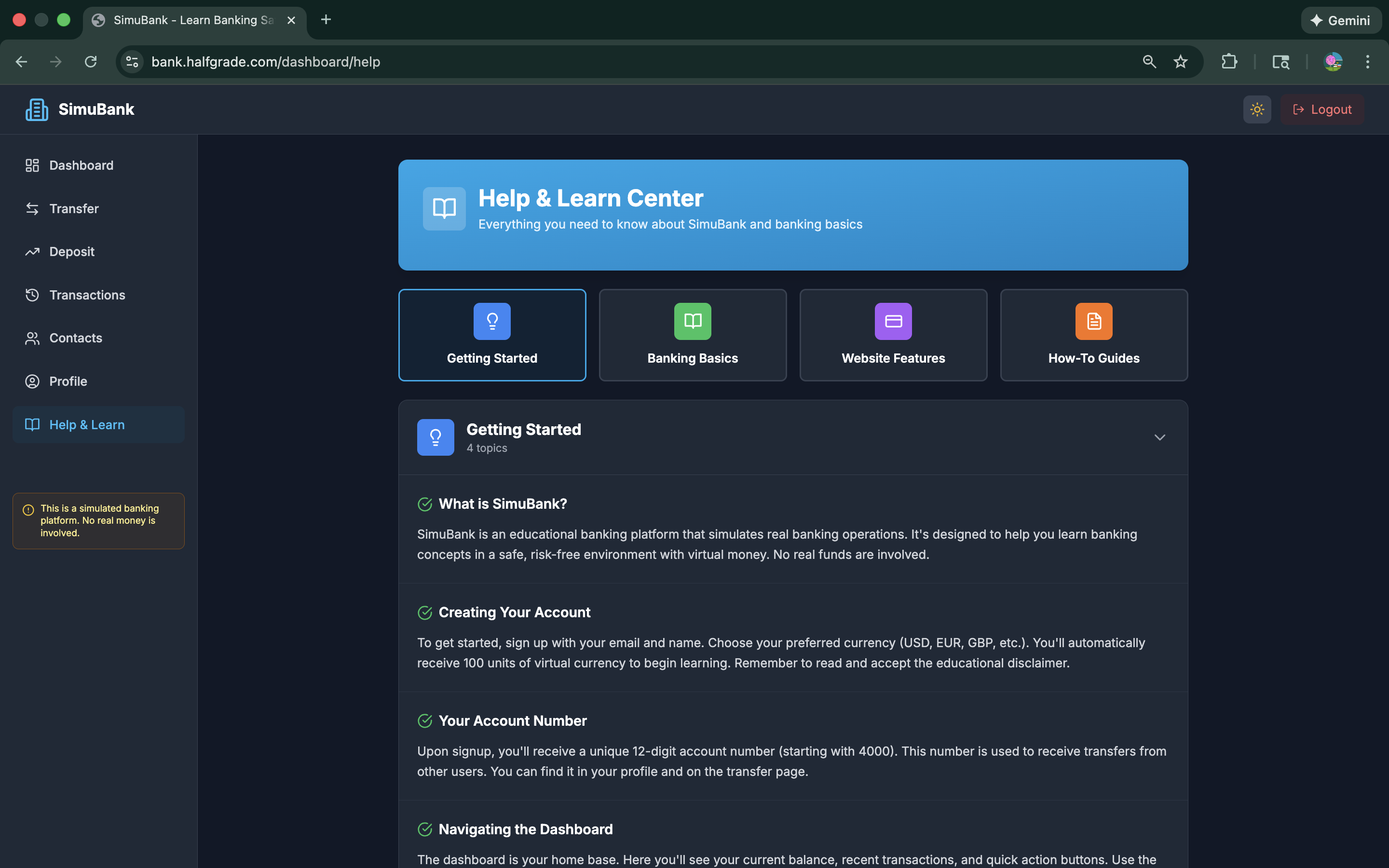
Task: Toggle the 'Your Account Number' checkmark
Action: tap(425, 721)
